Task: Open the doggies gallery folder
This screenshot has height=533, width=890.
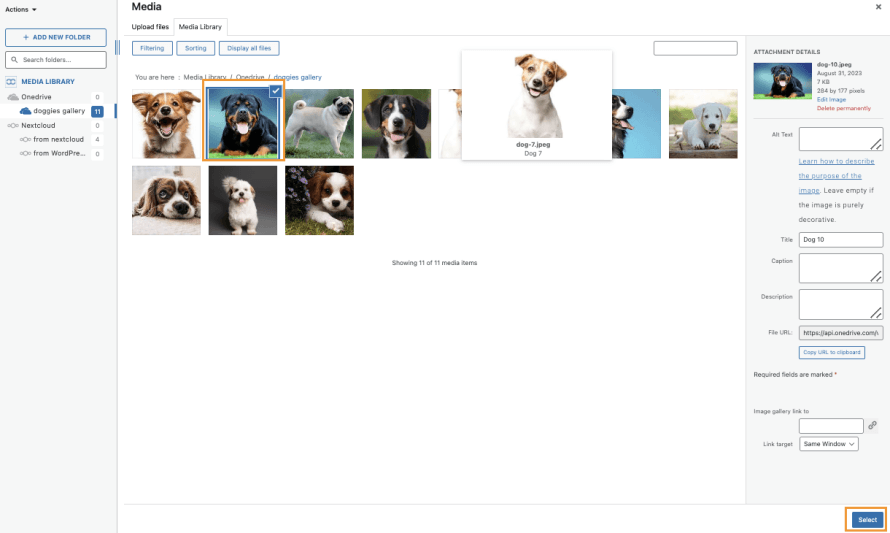Action: pos(59,111)
